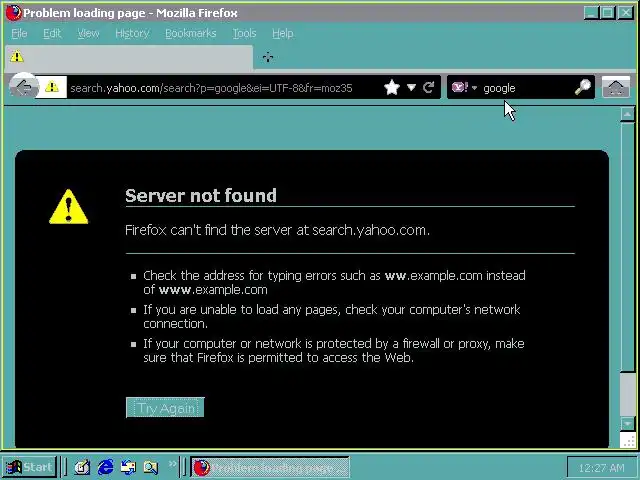Screen dimensions: 640x480
Task: Open the History menu
Action: coord(132,33)
